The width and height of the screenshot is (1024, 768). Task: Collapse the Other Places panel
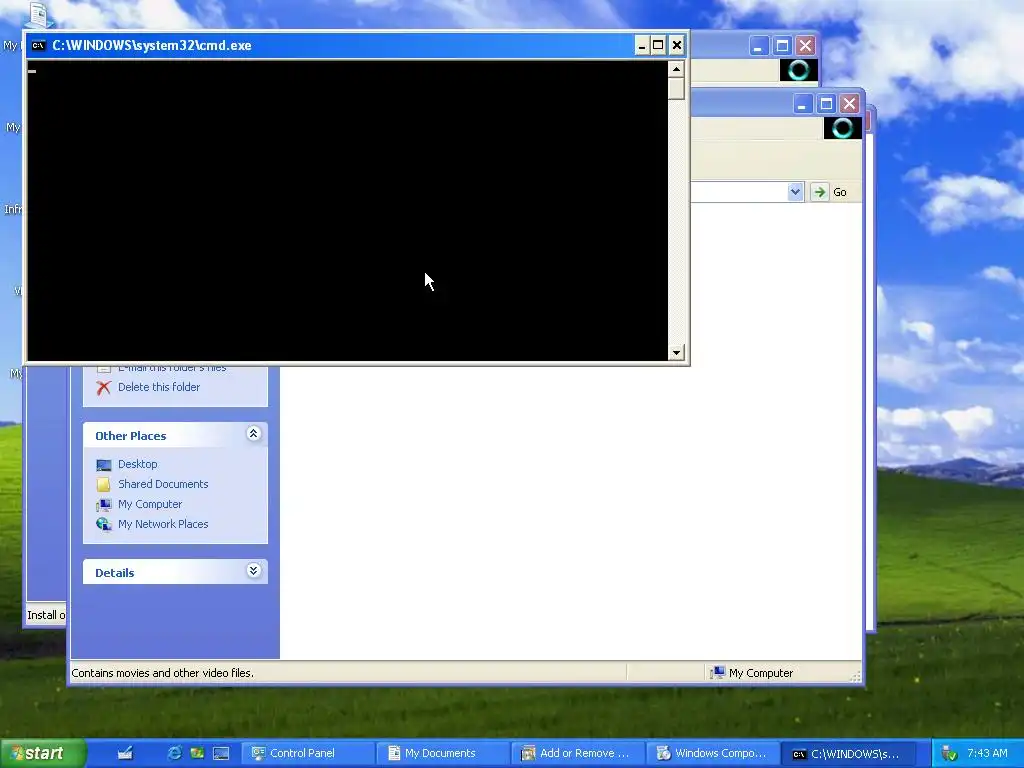(253, 434)
